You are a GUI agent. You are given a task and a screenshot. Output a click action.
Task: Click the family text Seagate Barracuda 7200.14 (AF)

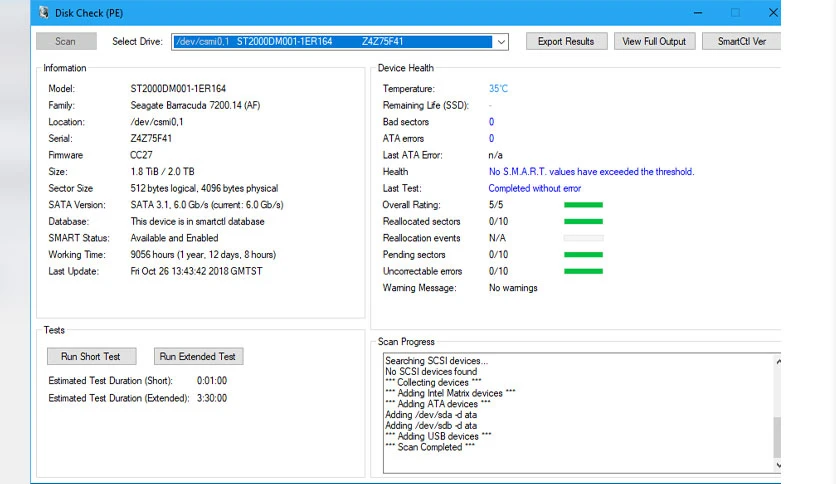[195, 105]
